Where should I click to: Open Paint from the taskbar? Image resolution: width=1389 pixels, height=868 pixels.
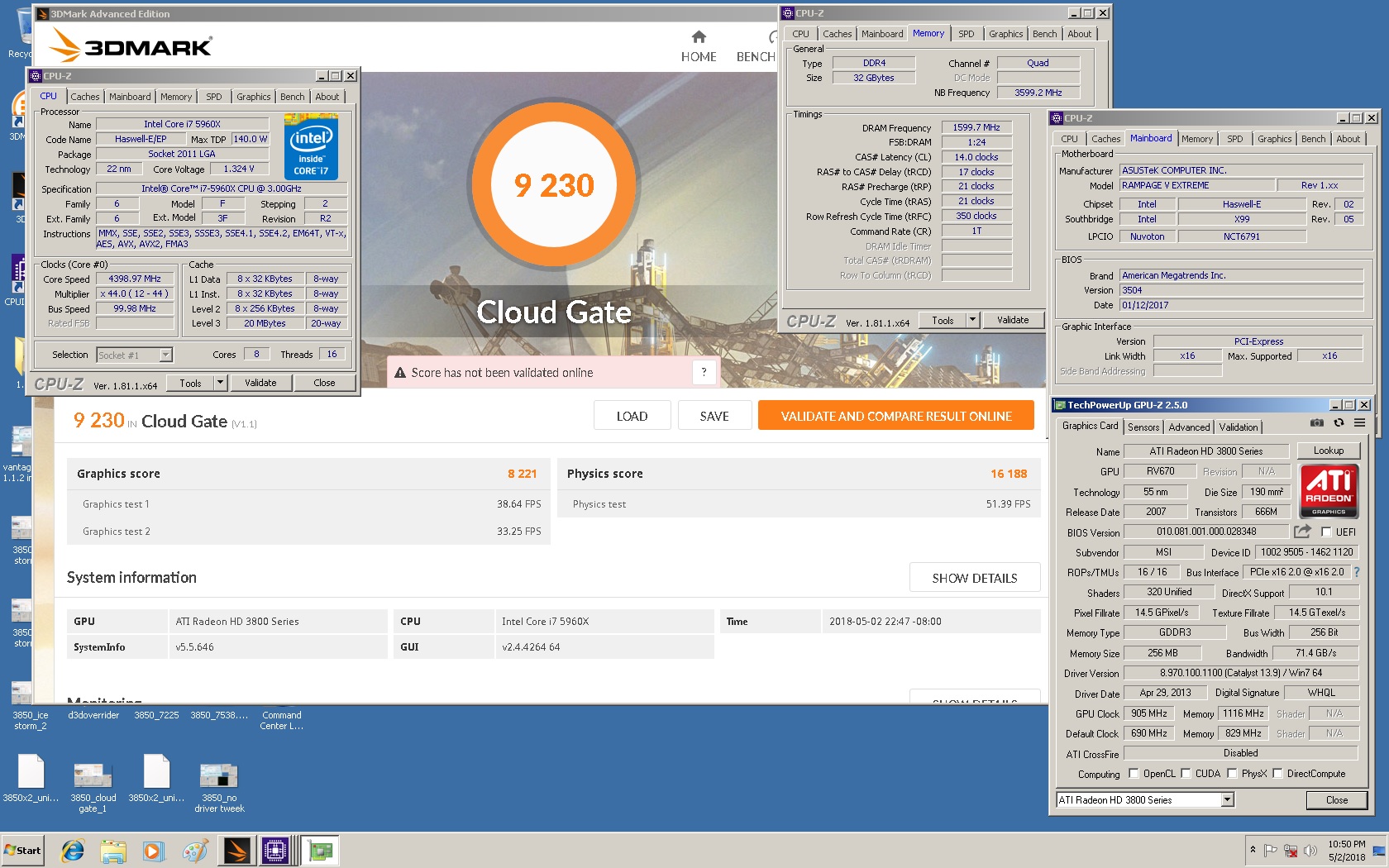tap(194, 851)
